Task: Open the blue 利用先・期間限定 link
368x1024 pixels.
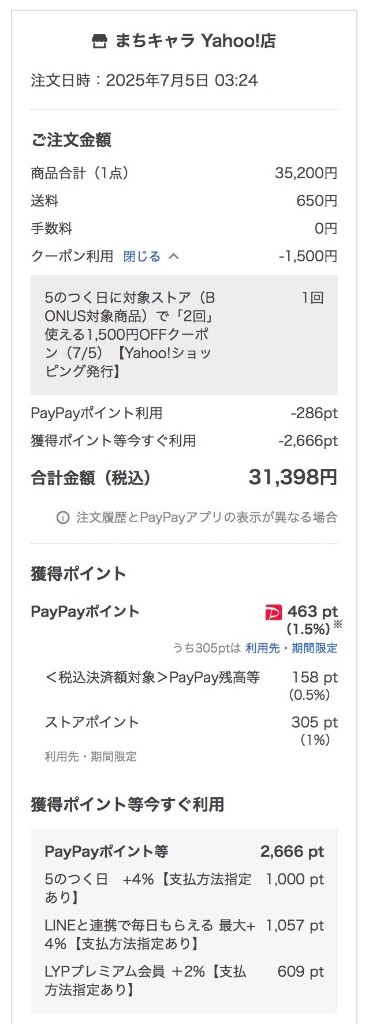Action: point(292,648)
